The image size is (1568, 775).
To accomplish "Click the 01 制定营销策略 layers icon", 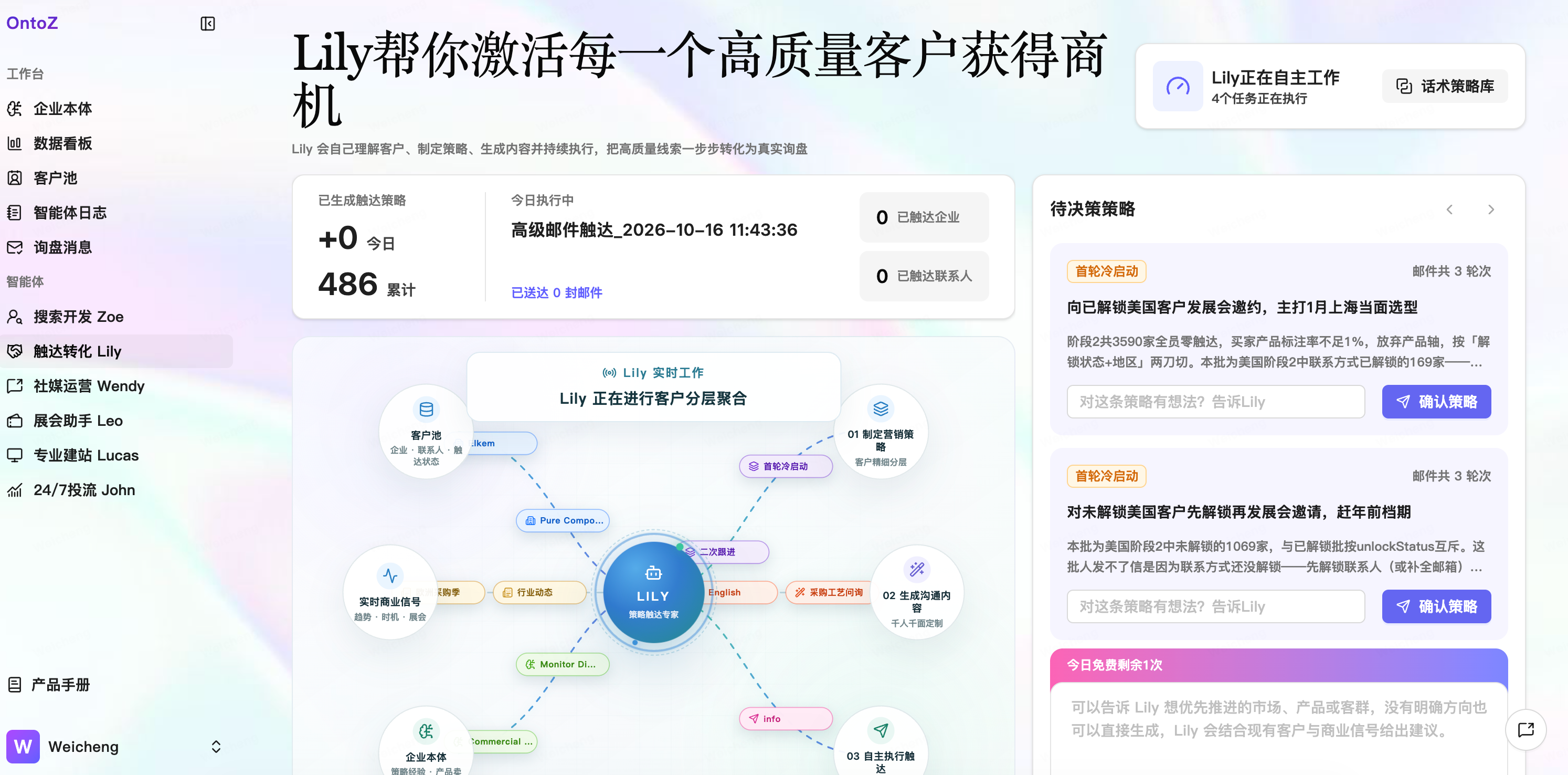I will pyautogui.click(x=880, y=408).
